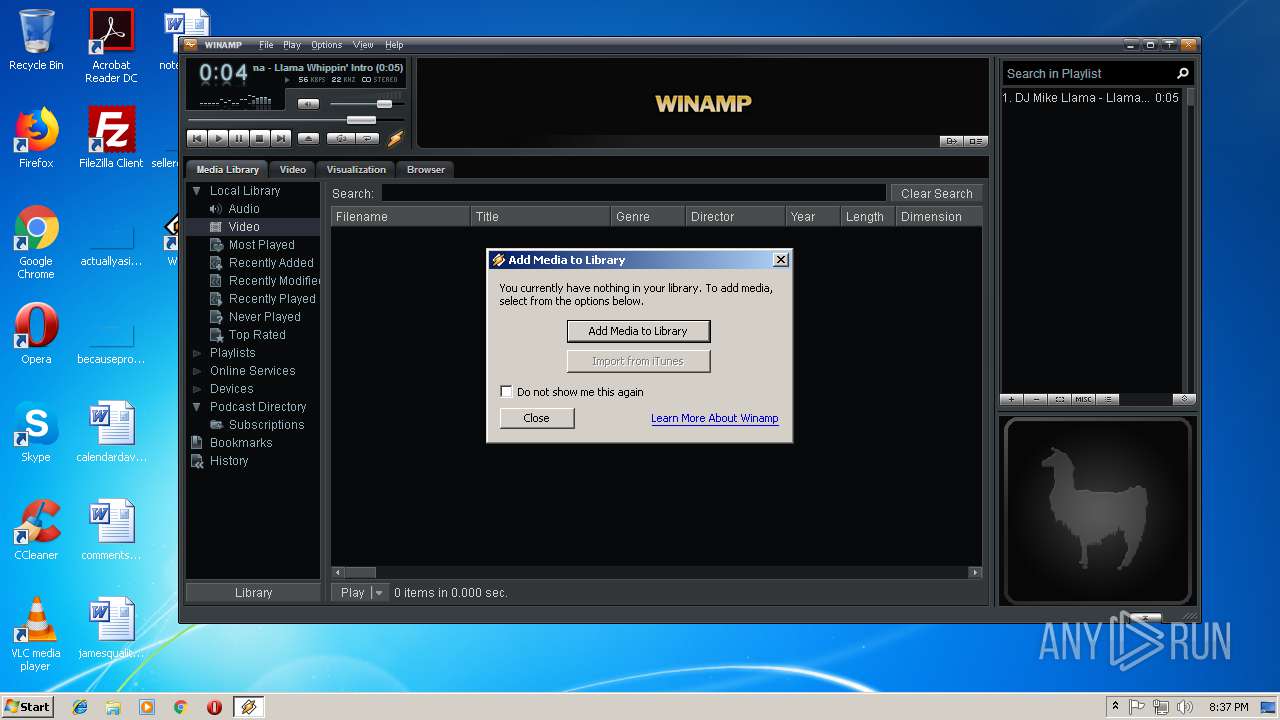The image size is (1280, 720).
Task: Click the Play button below file list
Action: click(352, 593)
